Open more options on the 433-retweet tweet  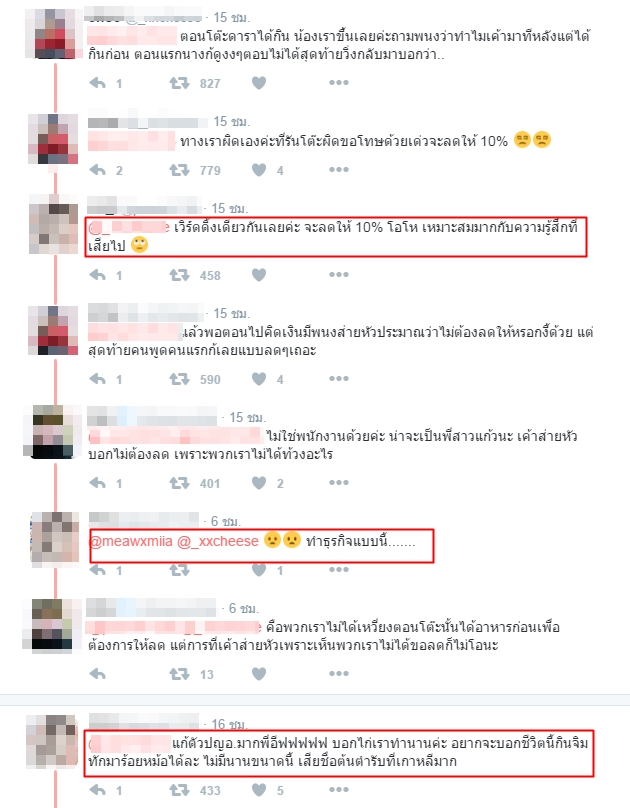pyautogui.click(x=339, y=789)
